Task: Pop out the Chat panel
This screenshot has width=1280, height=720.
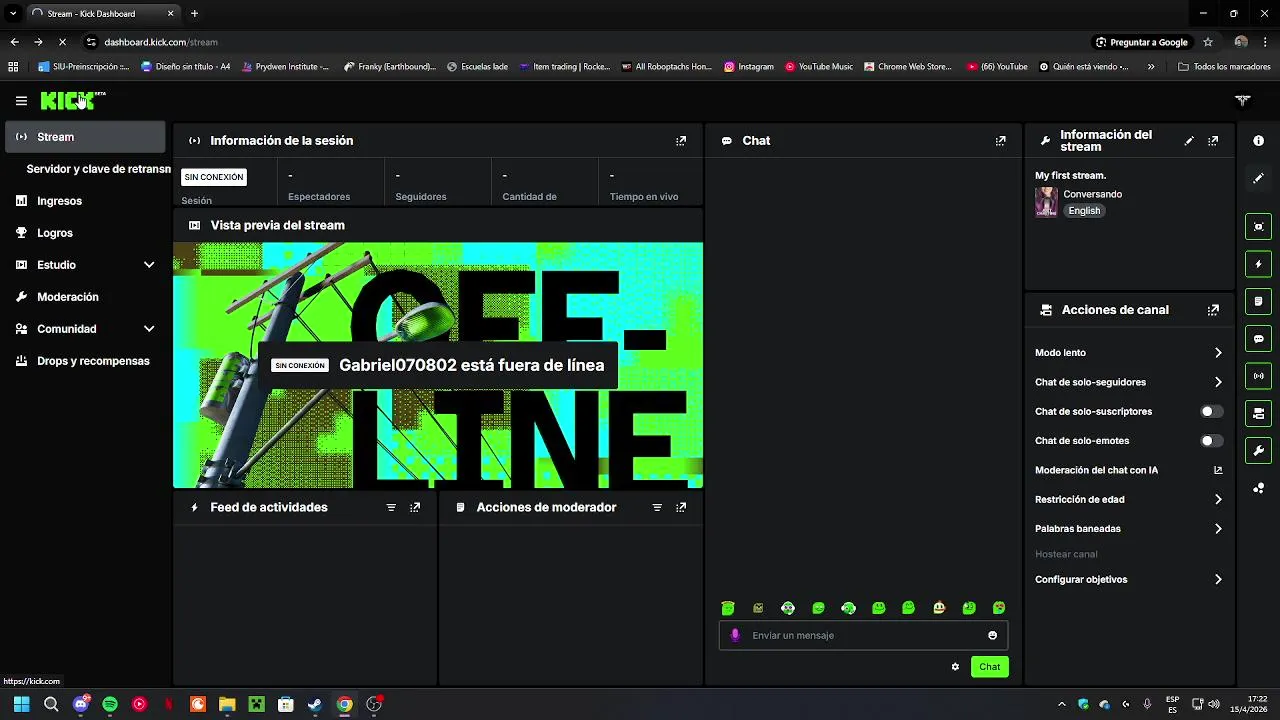Action: click(x=1000, y=141)
